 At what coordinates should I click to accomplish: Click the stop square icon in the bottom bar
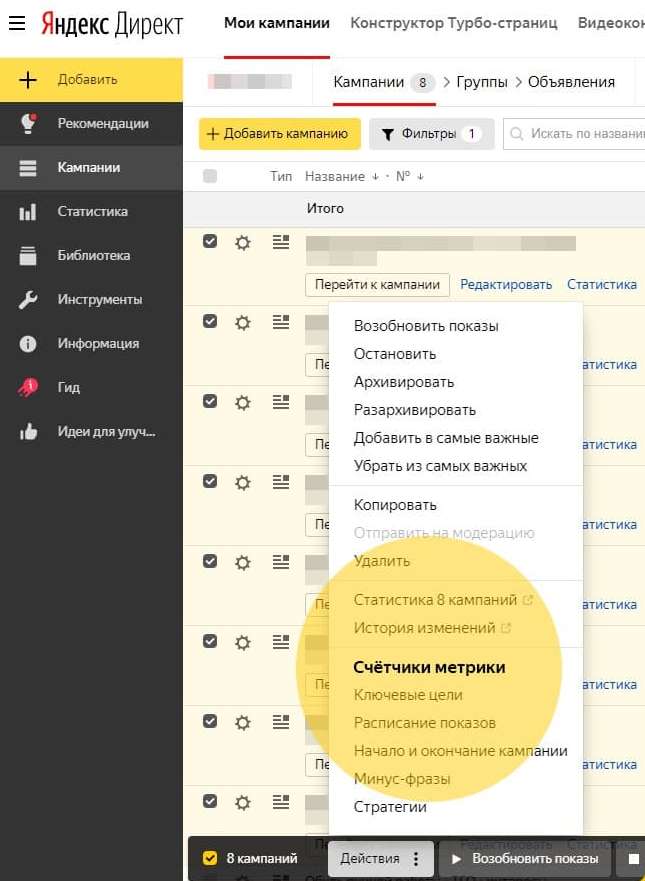point(633,859)
